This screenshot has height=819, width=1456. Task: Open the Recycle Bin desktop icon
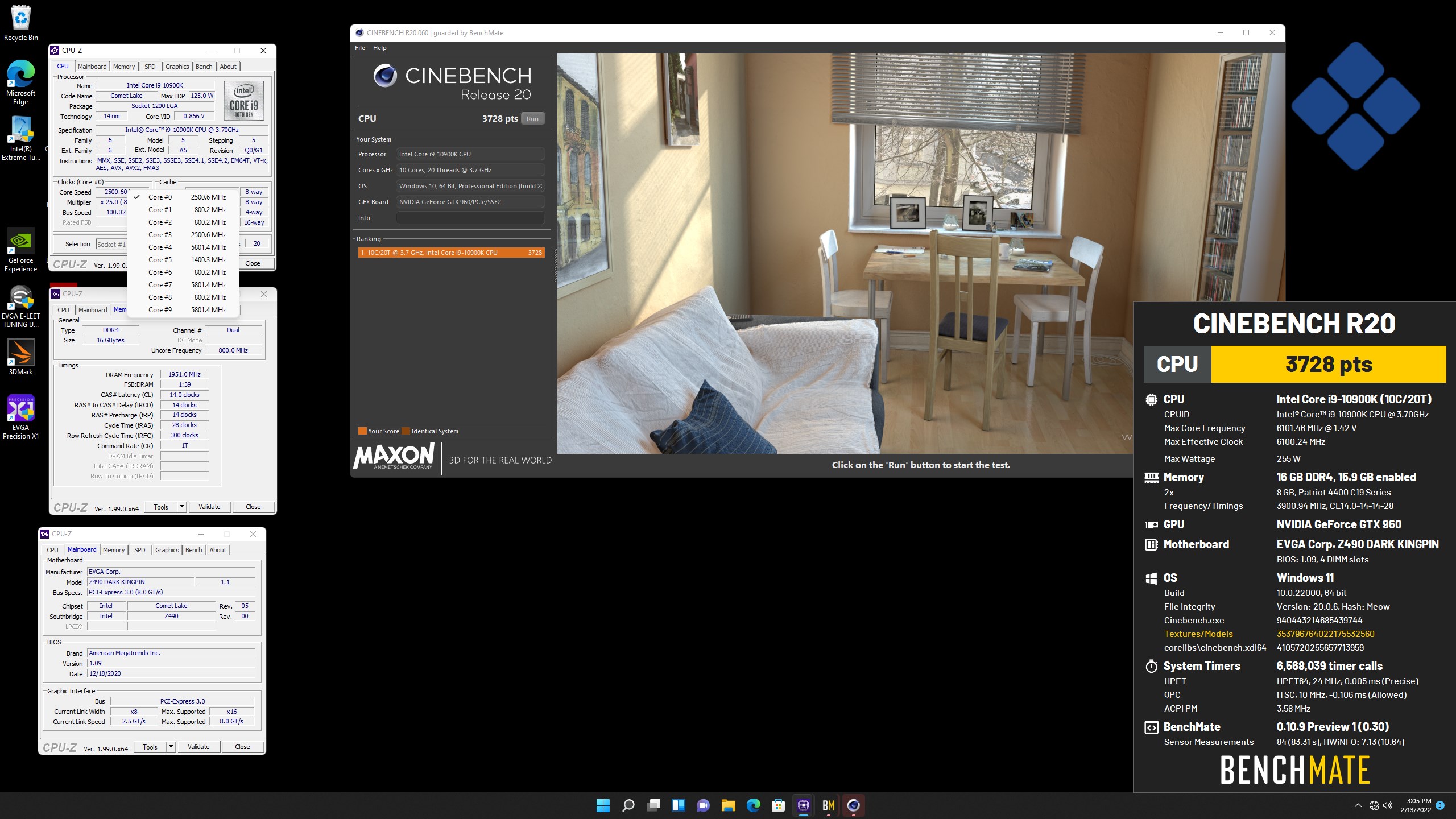tap(21, 23)
